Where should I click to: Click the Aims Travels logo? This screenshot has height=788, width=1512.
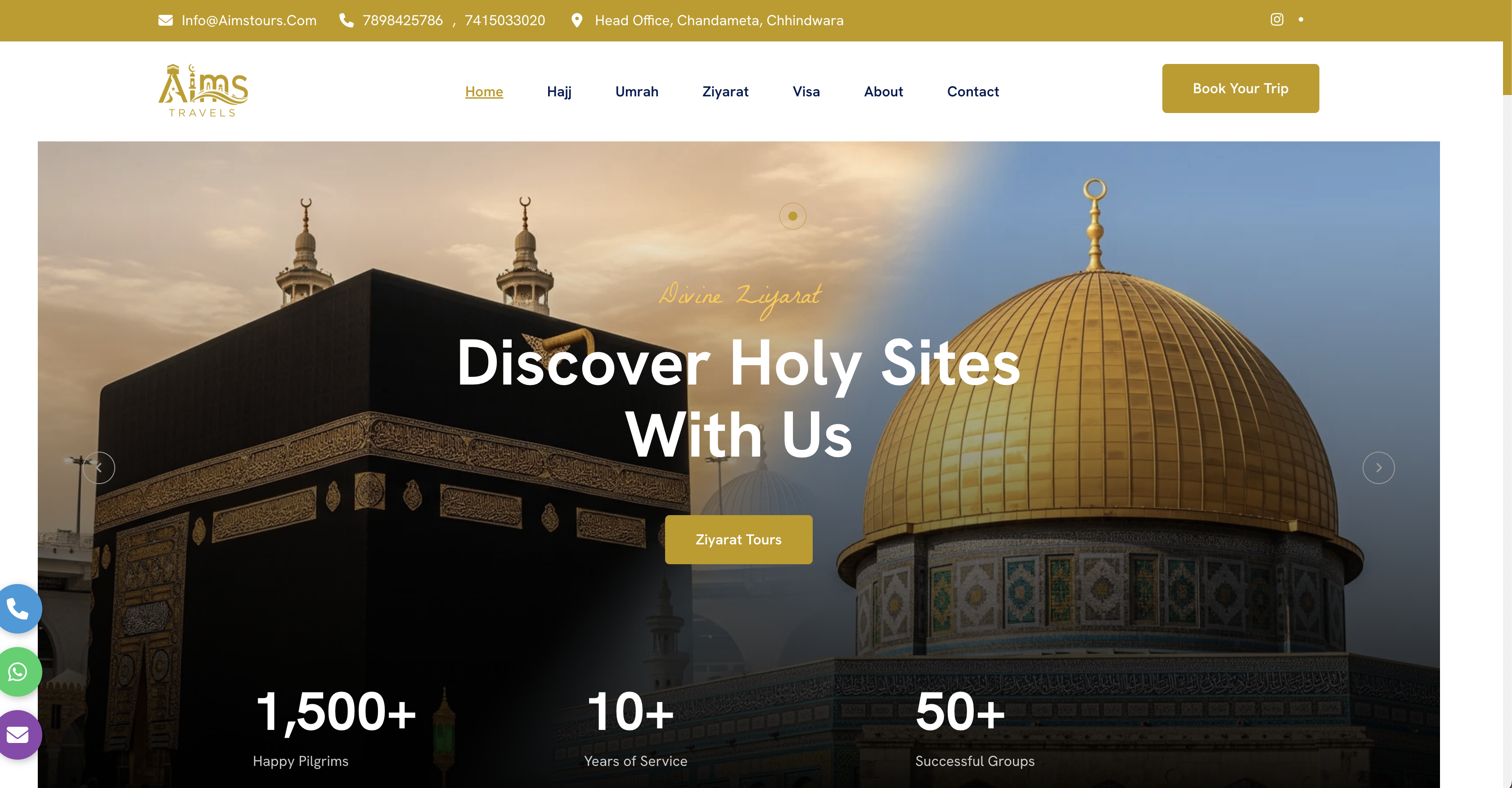(203, 91)
